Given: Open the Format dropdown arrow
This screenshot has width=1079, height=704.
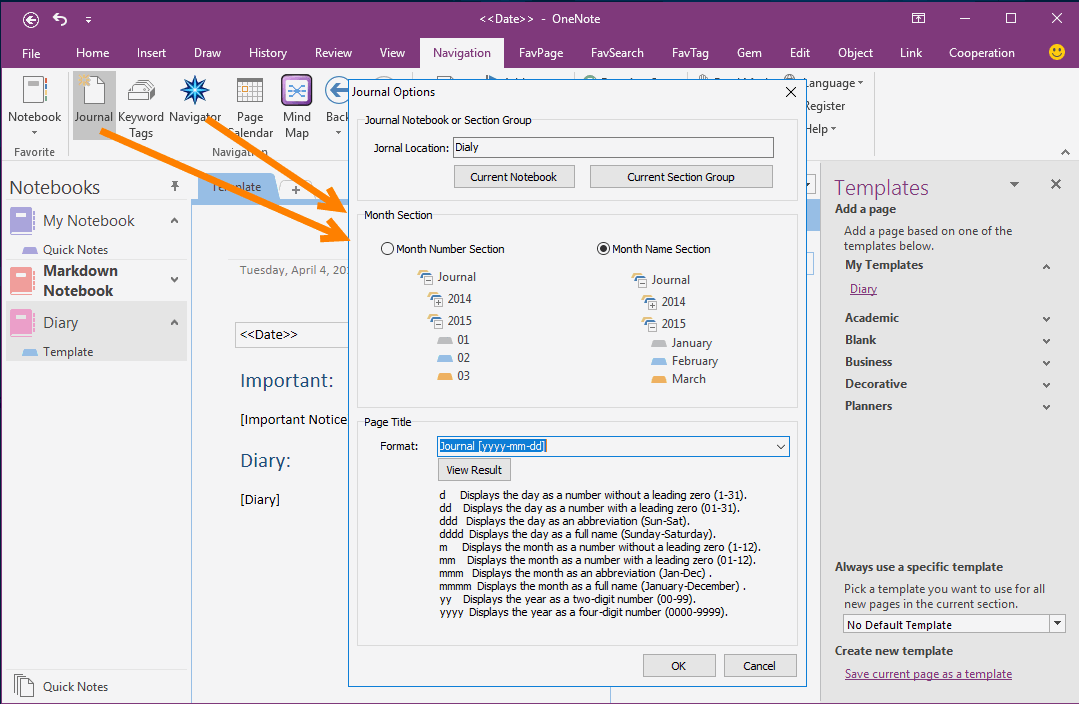Looking at the screenshot, I should pos(780,447).
